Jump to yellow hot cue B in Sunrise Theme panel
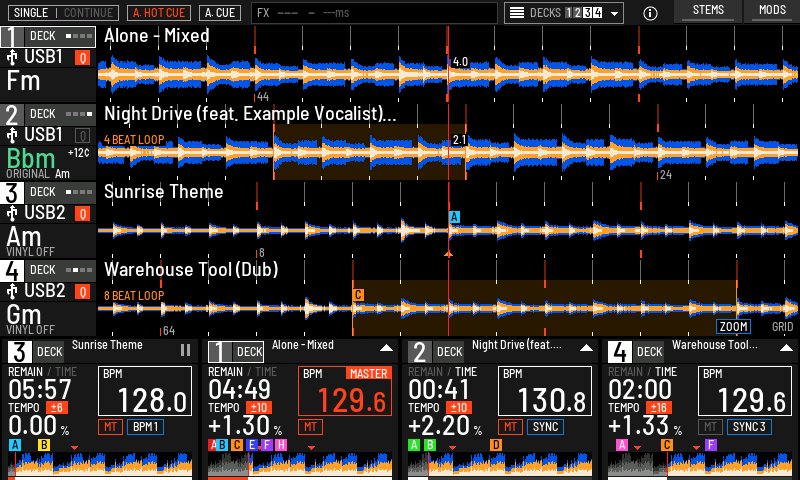The image size is (800, 480). [x=44, y=445]
